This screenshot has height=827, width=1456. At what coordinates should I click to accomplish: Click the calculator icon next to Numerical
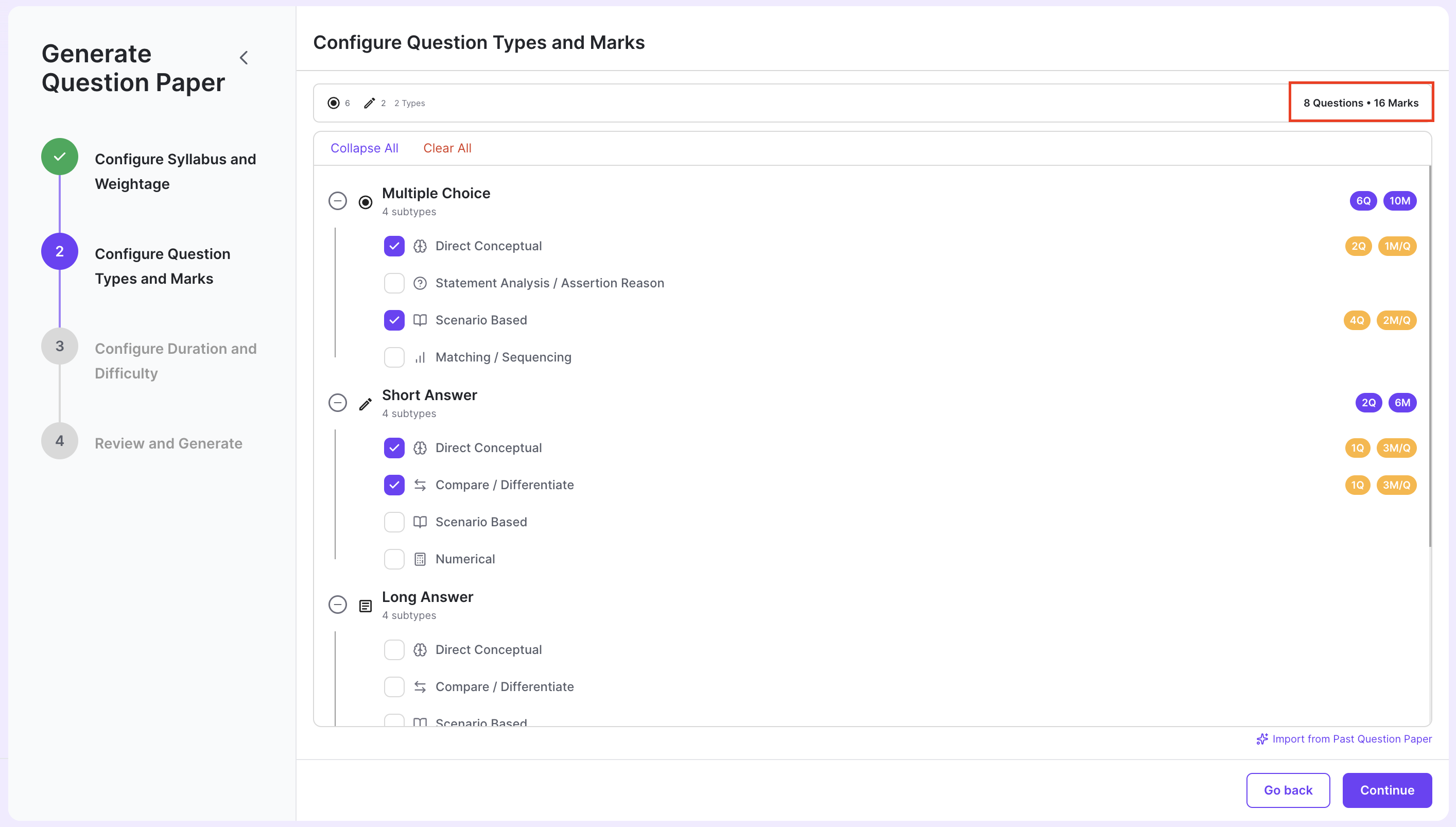[420, 559]
